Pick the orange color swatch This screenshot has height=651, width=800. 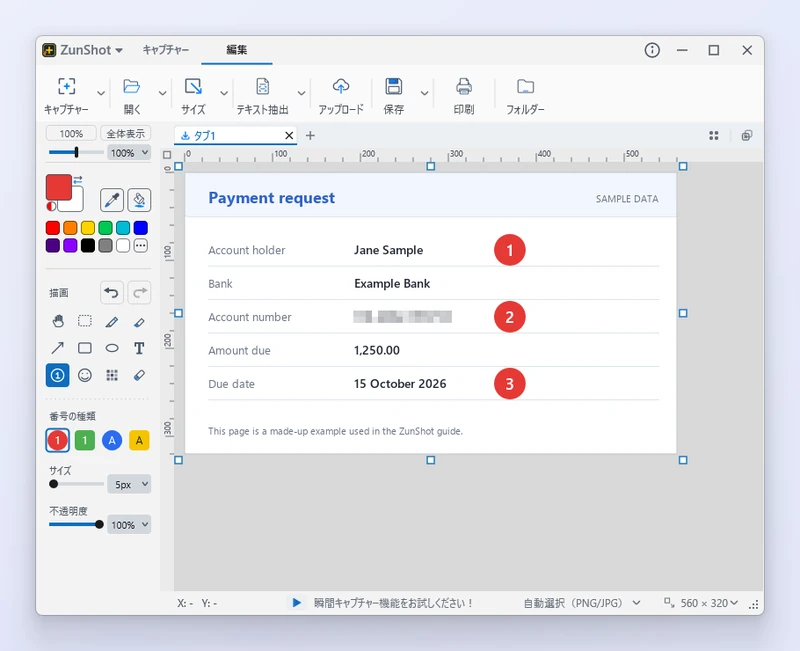point(70,228)
